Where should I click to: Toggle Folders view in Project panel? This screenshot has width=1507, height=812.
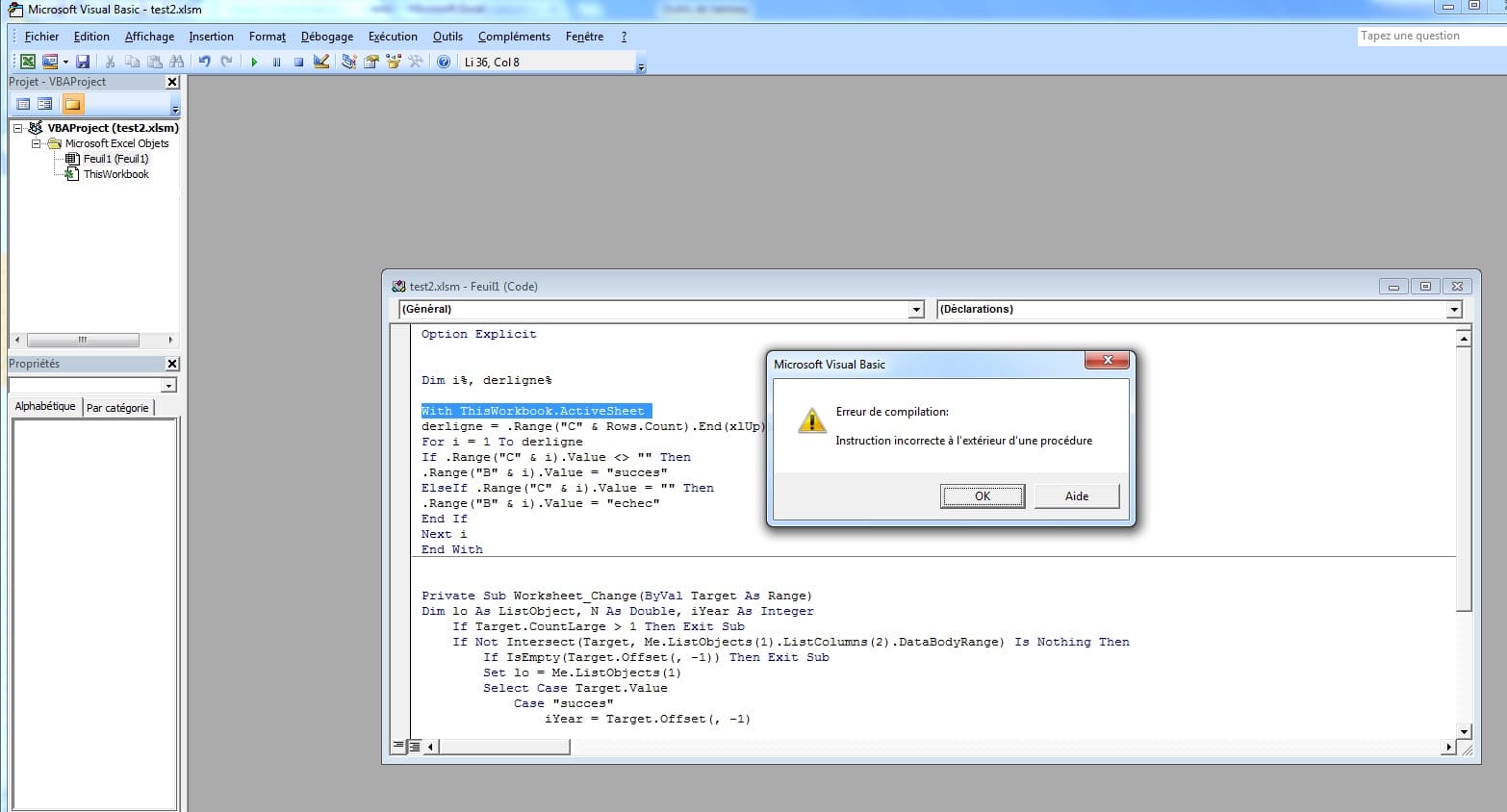[x=73, y=104]
